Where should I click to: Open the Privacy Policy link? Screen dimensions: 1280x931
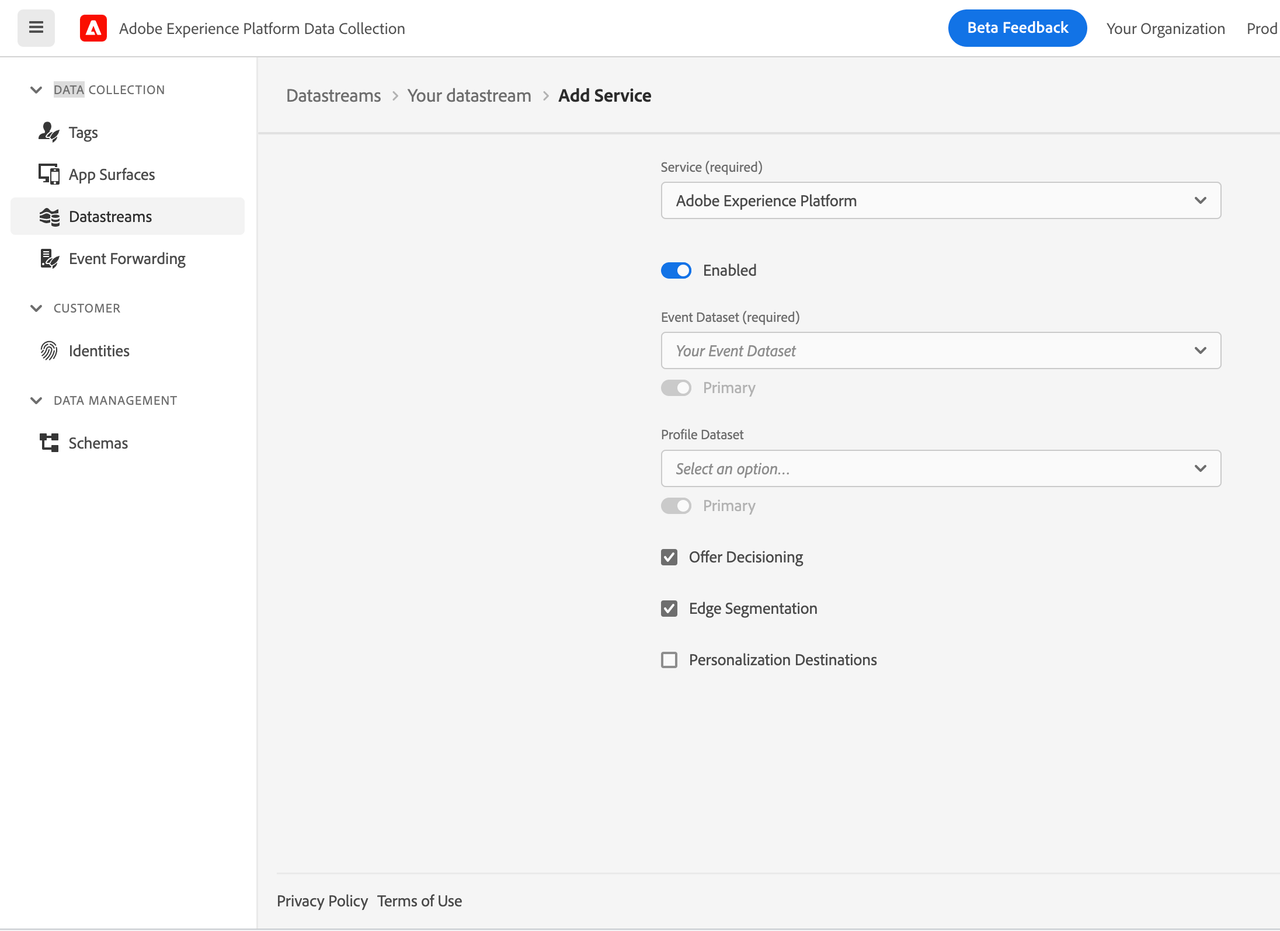click(x=322, y=901)
